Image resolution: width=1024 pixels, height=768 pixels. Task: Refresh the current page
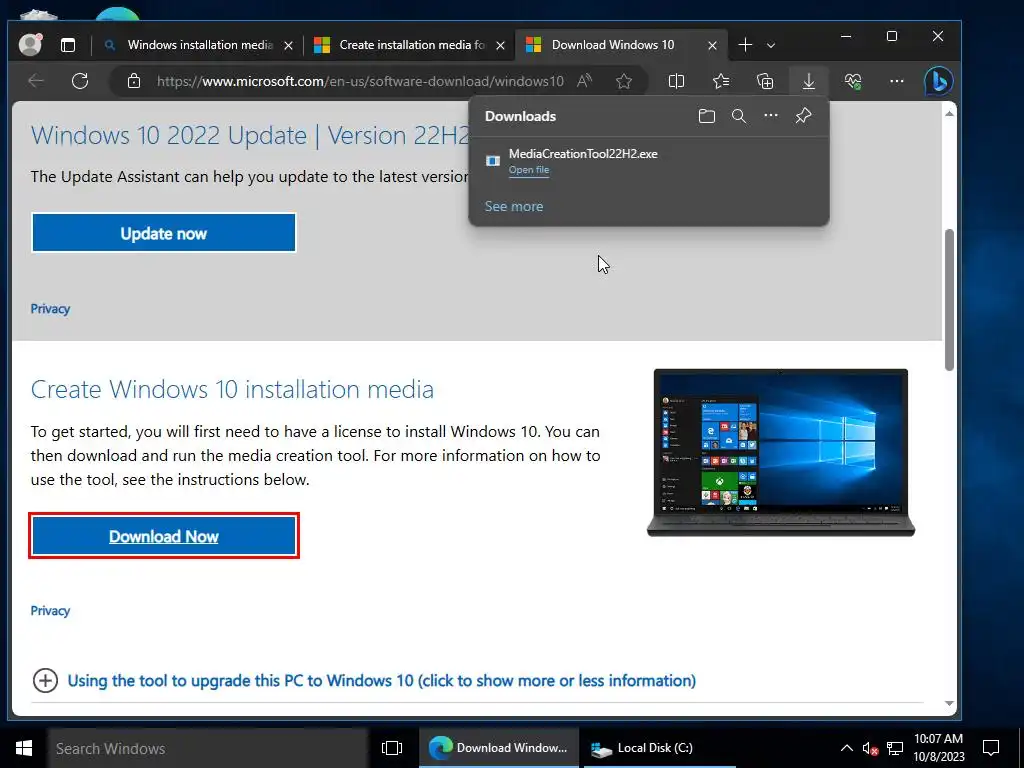(x=80, y=81)
